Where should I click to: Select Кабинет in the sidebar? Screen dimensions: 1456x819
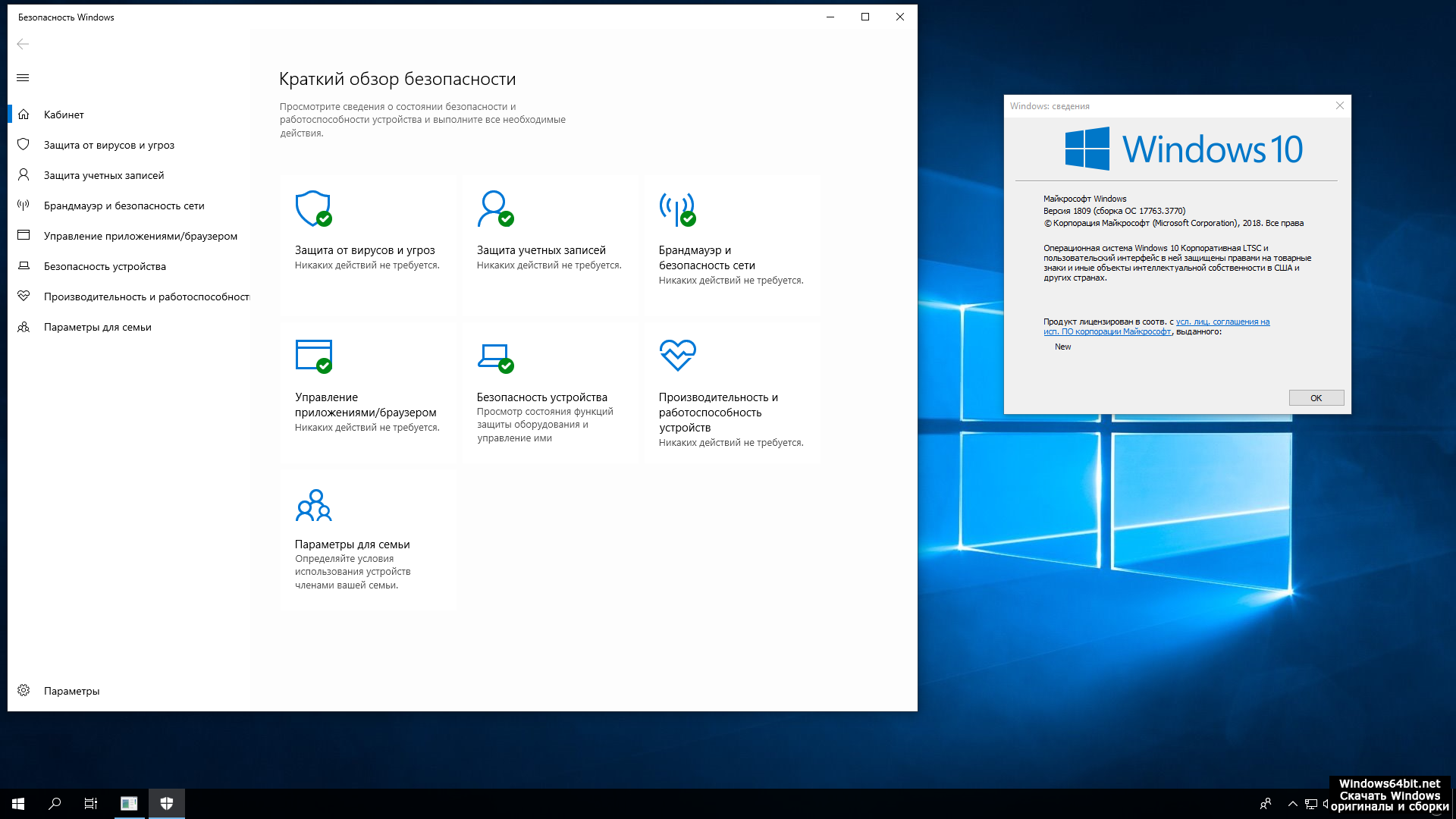tap(64, 115)
